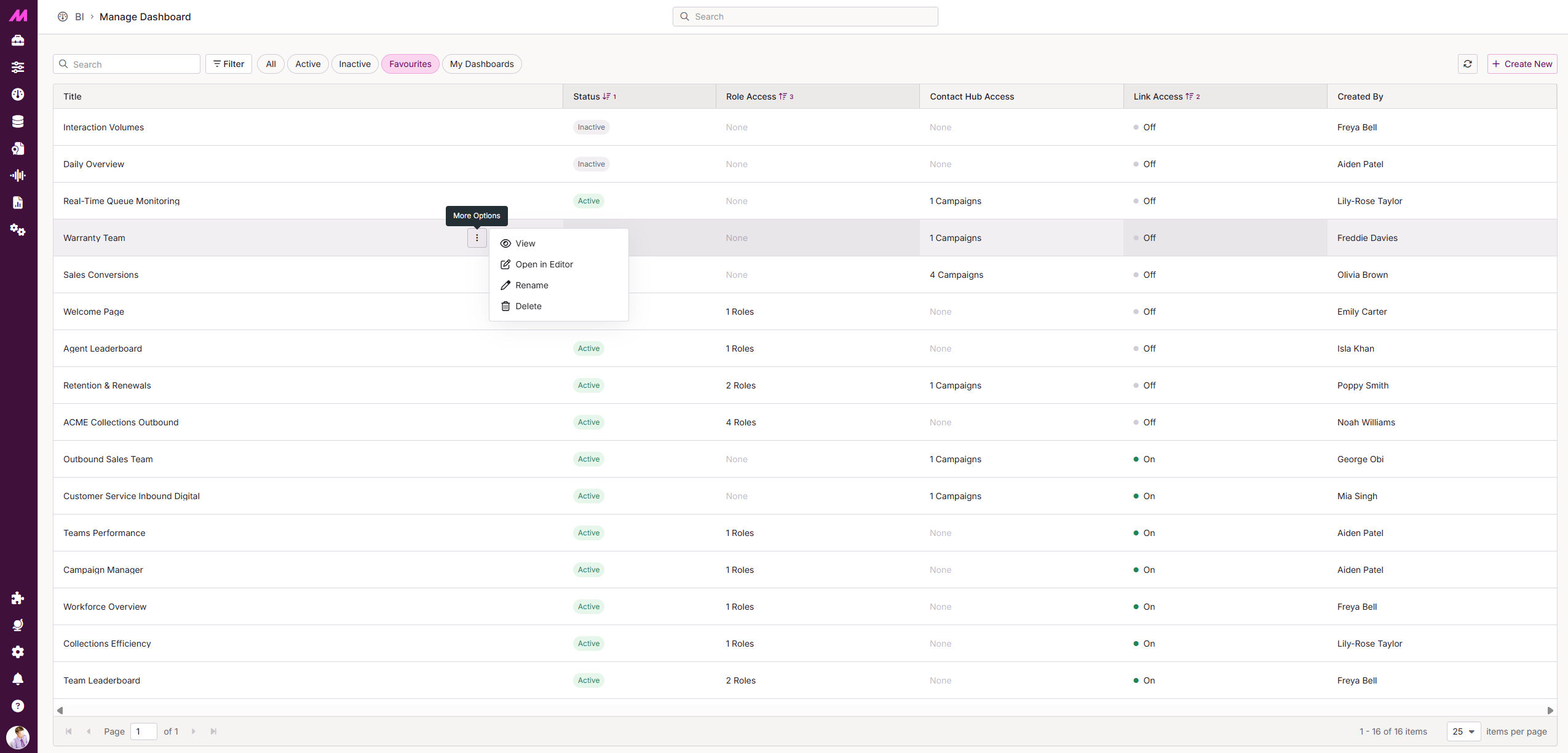Choose Open in Editor from context menu
The width and height of the screenshot is (1568, 753).
click(x=544, y=264)
